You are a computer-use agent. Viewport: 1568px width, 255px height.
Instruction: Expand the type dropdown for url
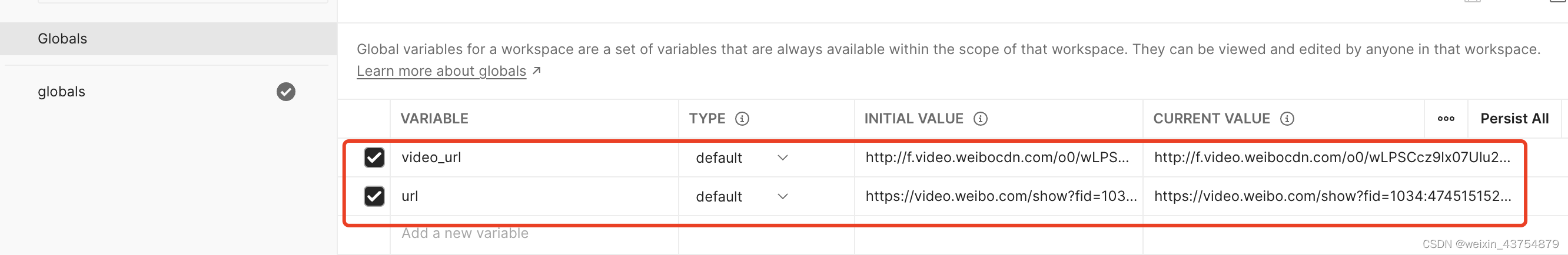[782, 197]
